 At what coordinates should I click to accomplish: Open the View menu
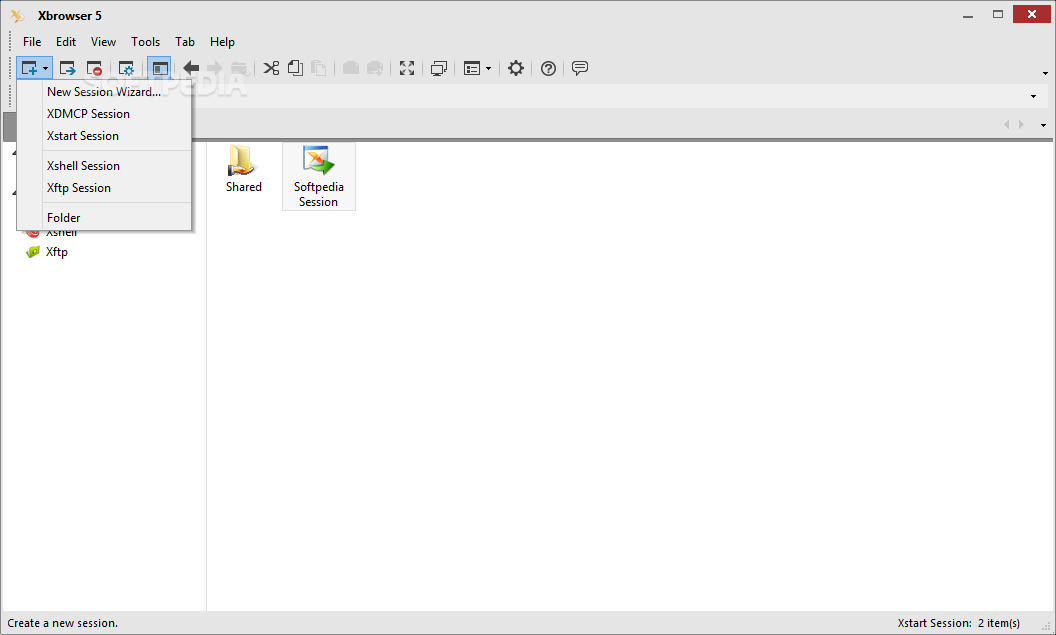point(103,42)
